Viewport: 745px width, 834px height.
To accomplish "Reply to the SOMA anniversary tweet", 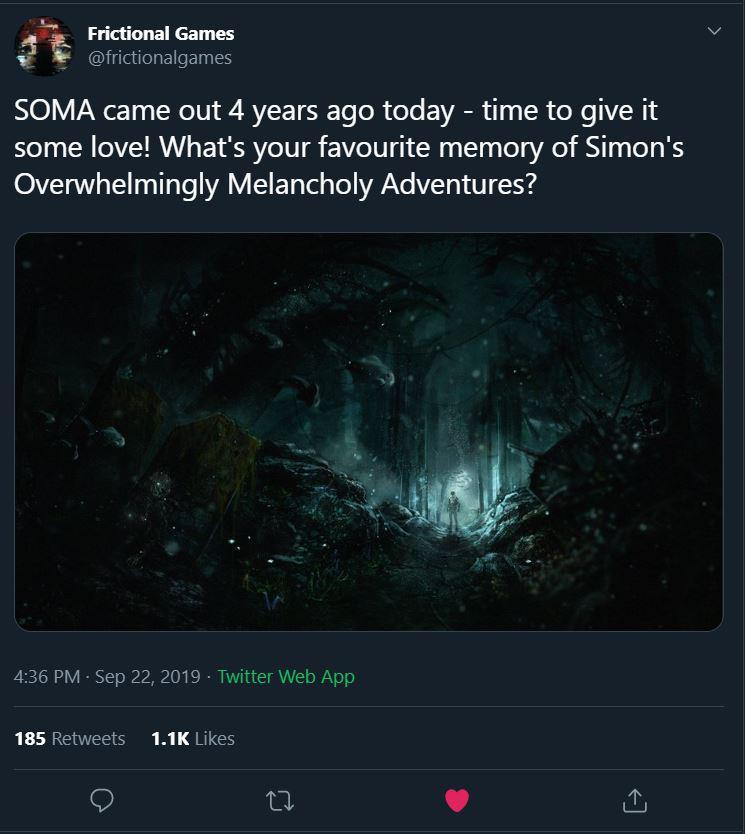I will click(102, 799).
